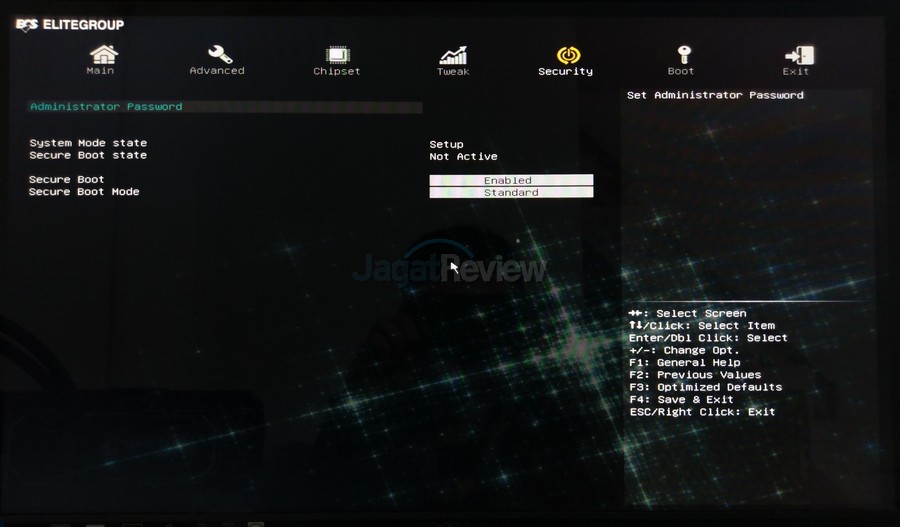Select the Administrator Password entry
This screenshot has height=527, width=900.
point(106,106)
